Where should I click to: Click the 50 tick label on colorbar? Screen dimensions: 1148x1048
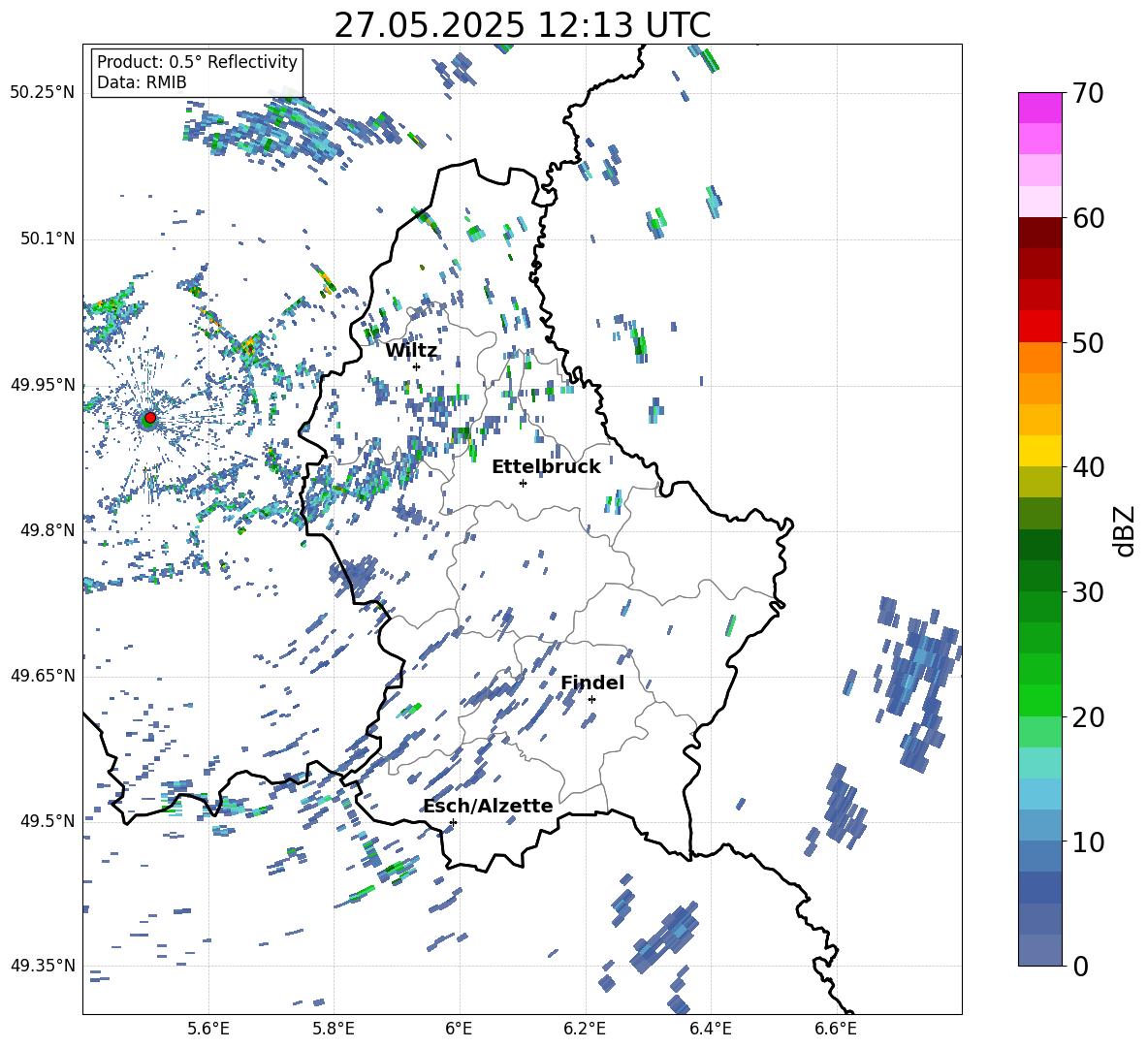(1088, 342)
